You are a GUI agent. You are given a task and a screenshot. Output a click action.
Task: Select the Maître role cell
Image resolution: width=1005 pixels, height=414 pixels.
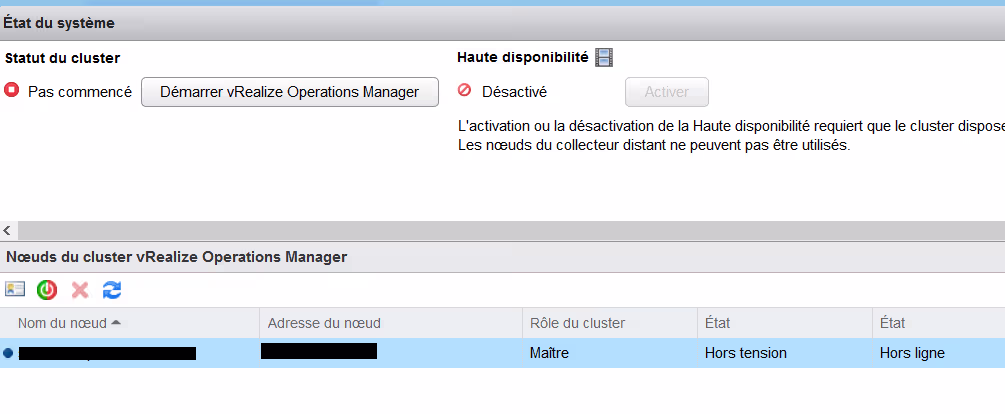[x=549, y=353]
